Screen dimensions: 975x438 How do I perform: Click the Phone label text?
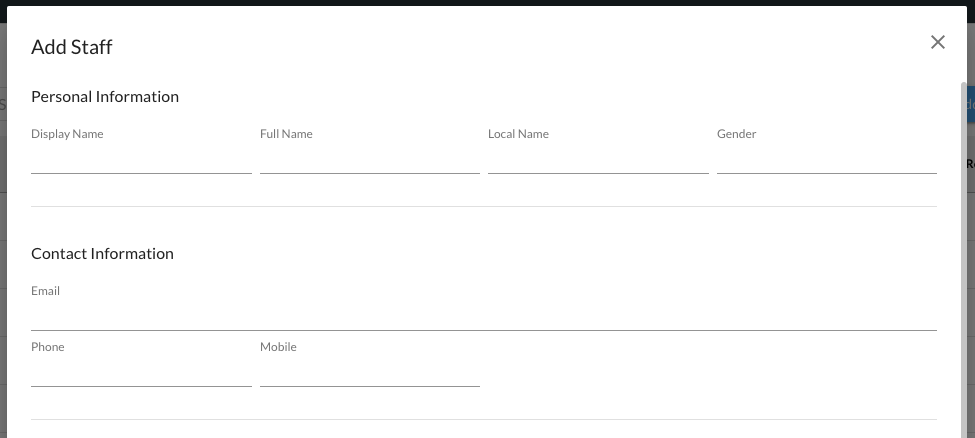point(47,347)
